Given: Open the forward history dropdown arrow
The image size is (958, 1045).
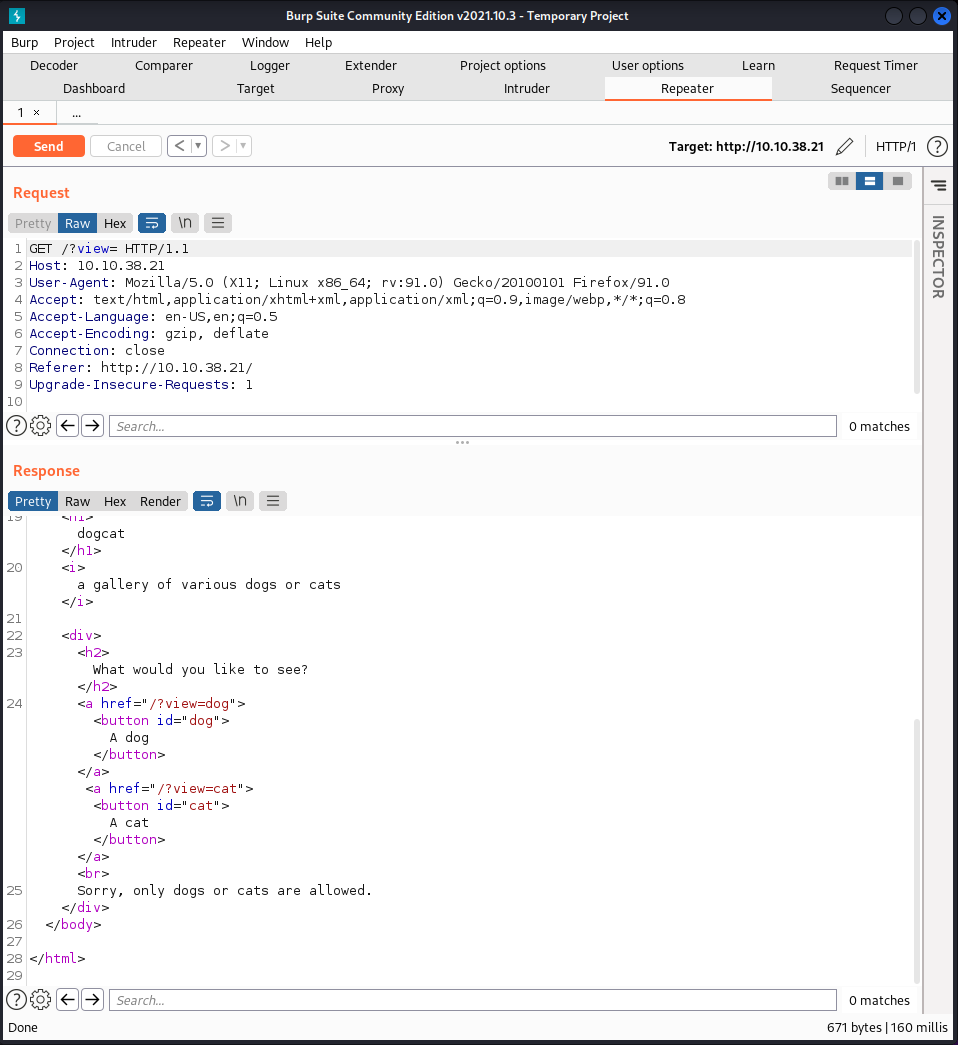Looking at the screenshot, I should [244, 146].
